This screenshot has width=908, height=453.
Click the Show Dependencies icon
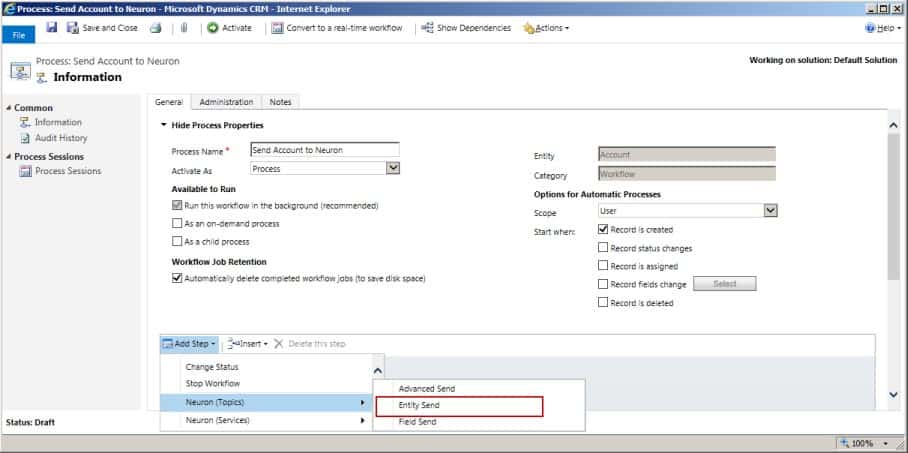point(427,28)
